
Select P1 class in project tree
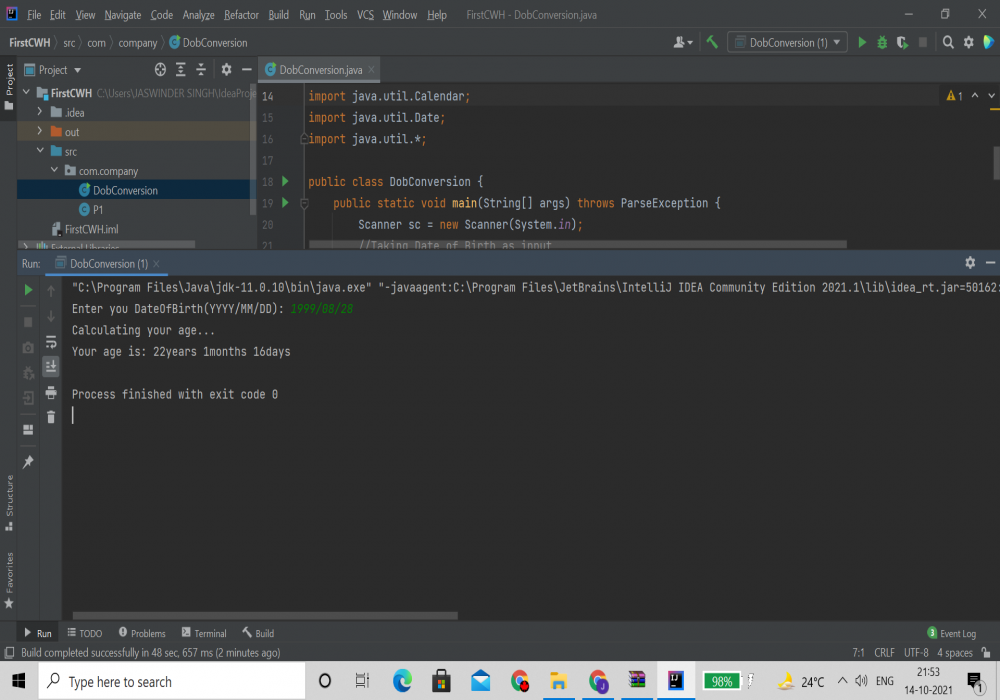coord(98,210)
